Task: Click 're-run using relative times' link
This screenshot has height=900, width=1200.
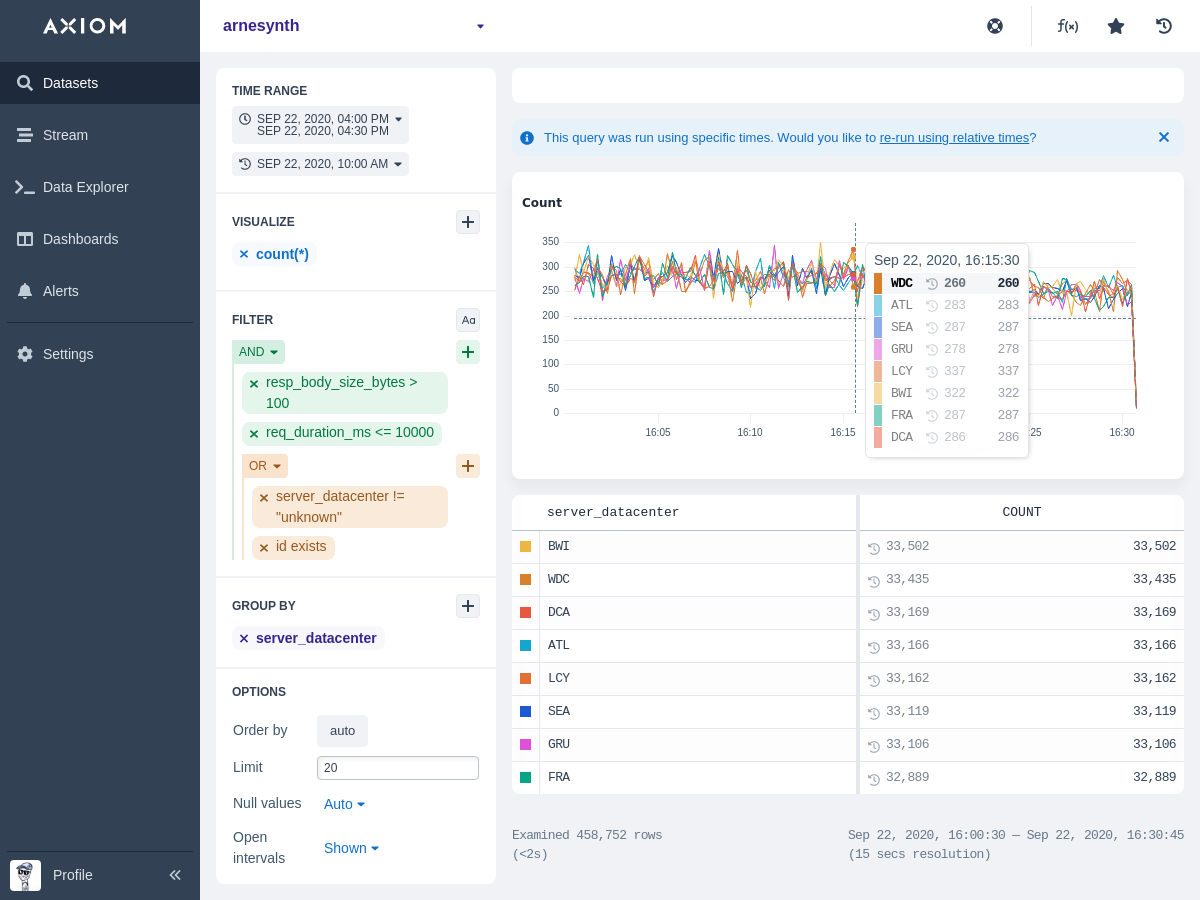Action: coord(954,138)
